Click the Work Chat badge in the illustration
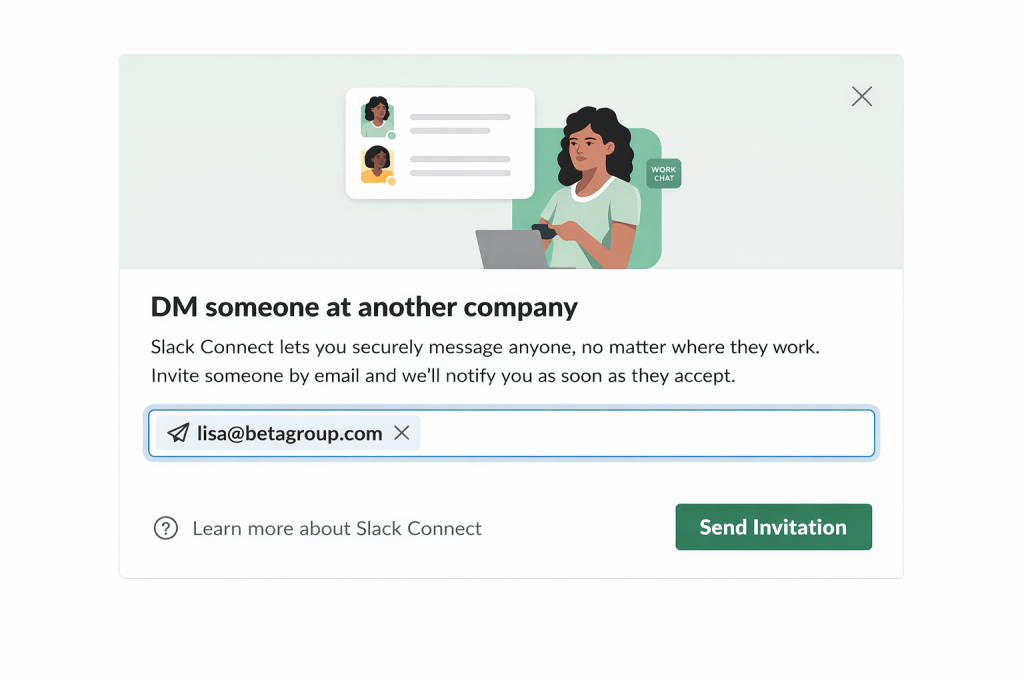The width and height of the screenshot is (1024, 682). 664,174
